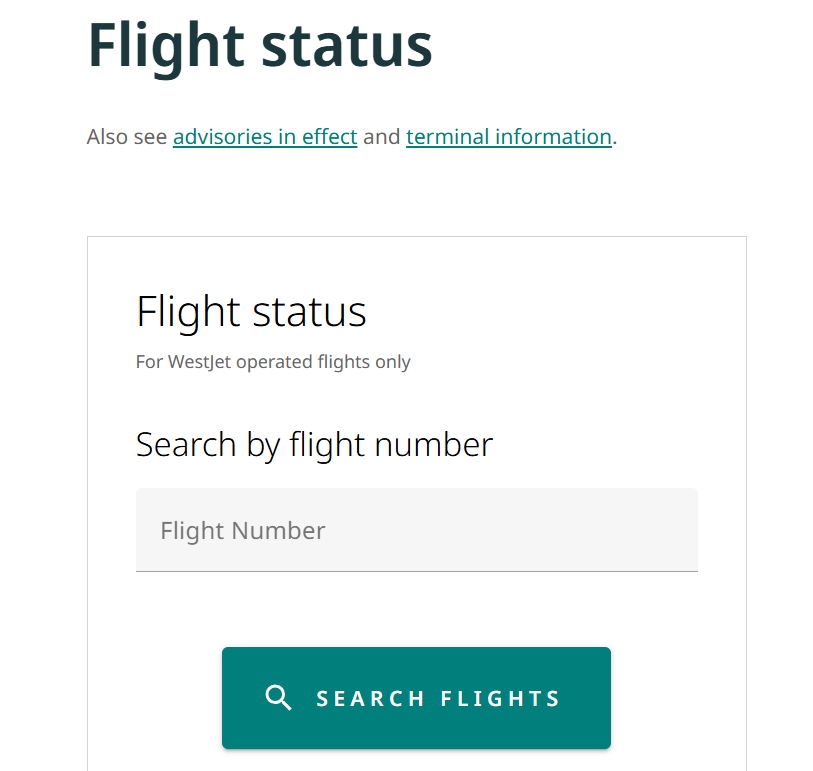813x771 pixels.
Task: Click the word "terminal" in the link
Action: coord(446,137)
